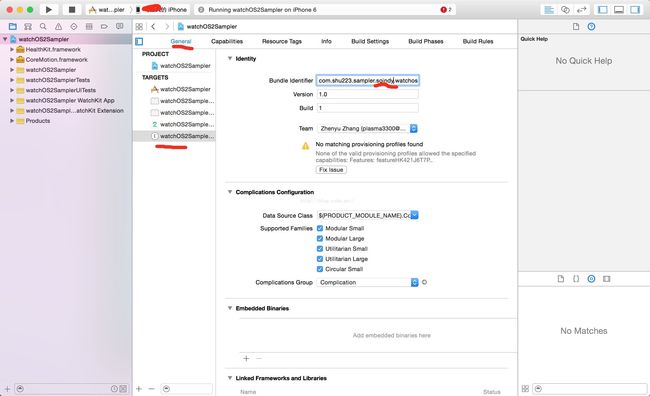Remove selected target with minus

[x=151, y=389]
